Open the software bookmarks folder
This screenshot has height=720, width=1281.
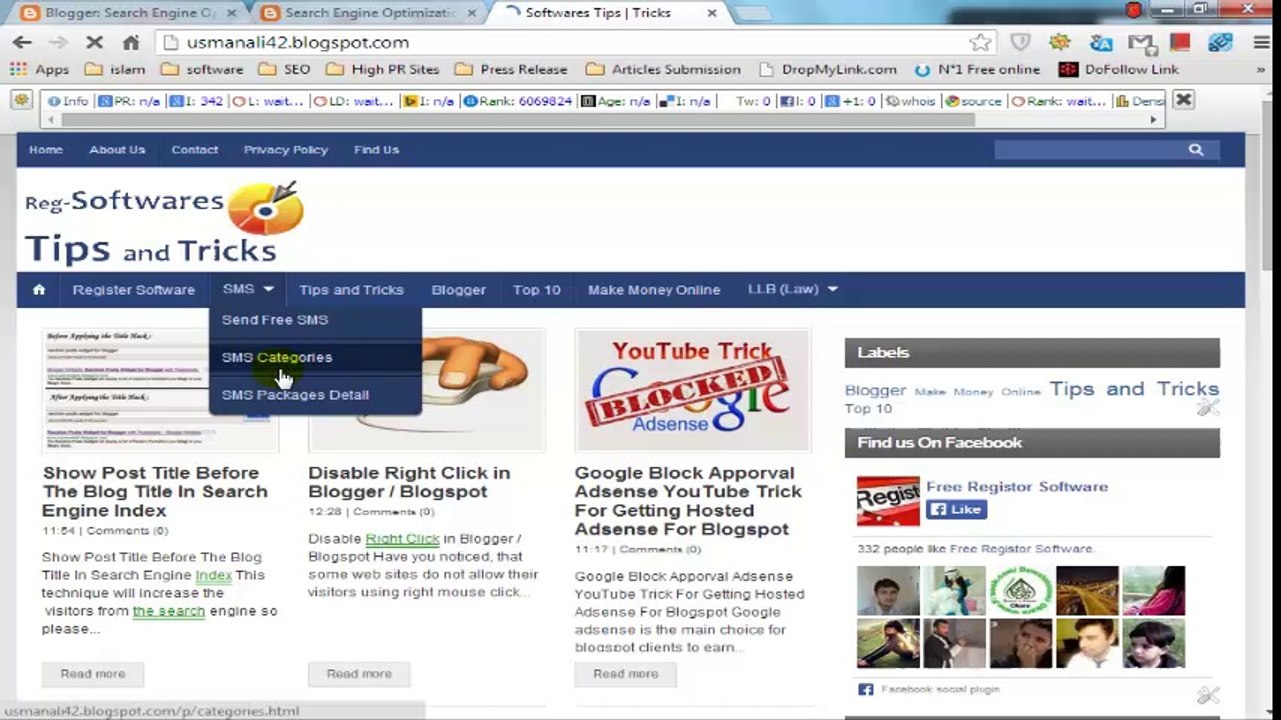(202, 69)
